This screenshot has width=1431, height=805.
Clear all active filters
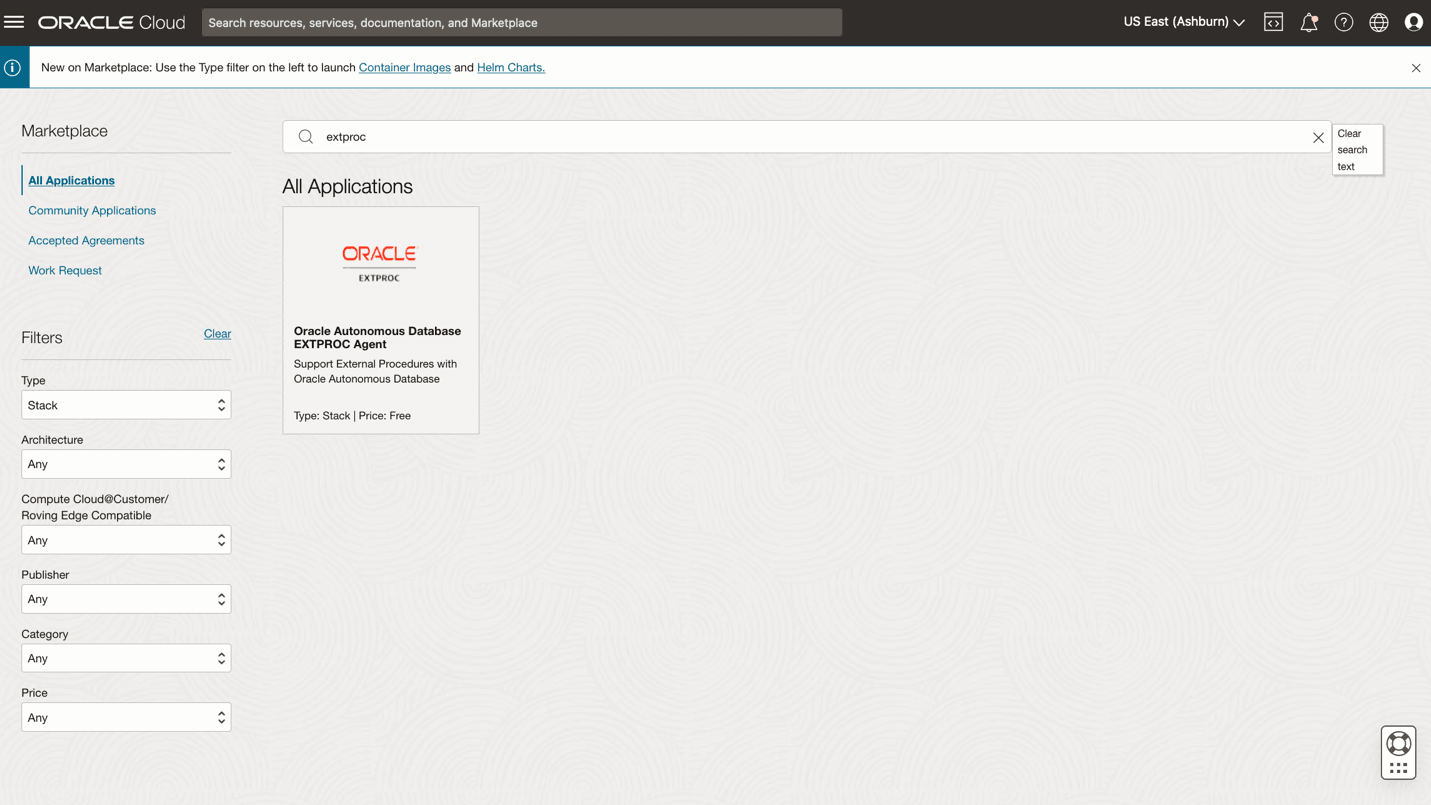[x=217, y=333]
